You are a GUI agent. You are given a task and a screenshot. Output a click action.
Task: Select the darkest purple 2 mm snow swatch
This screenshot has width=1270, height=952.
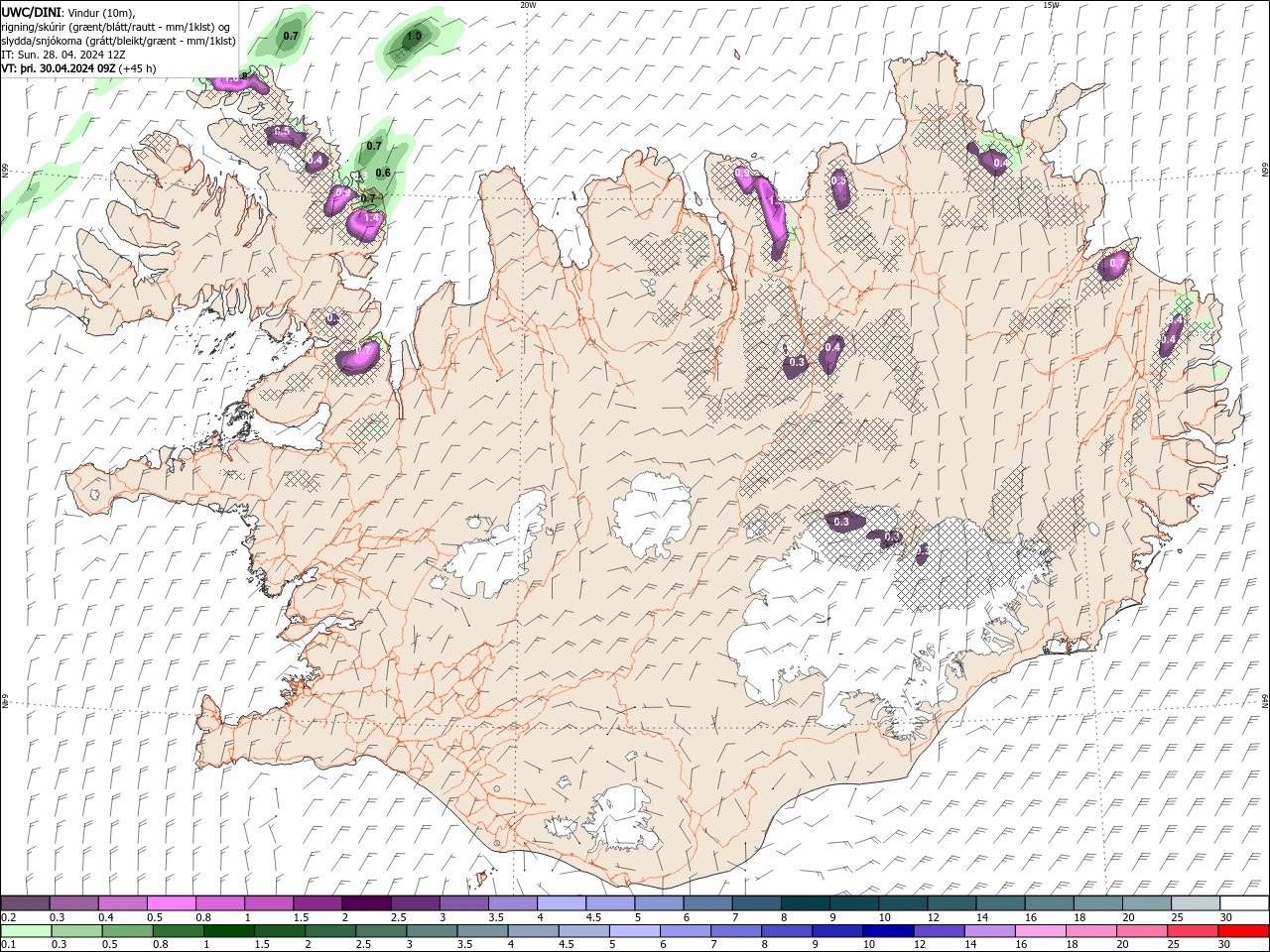coord(366,903)
